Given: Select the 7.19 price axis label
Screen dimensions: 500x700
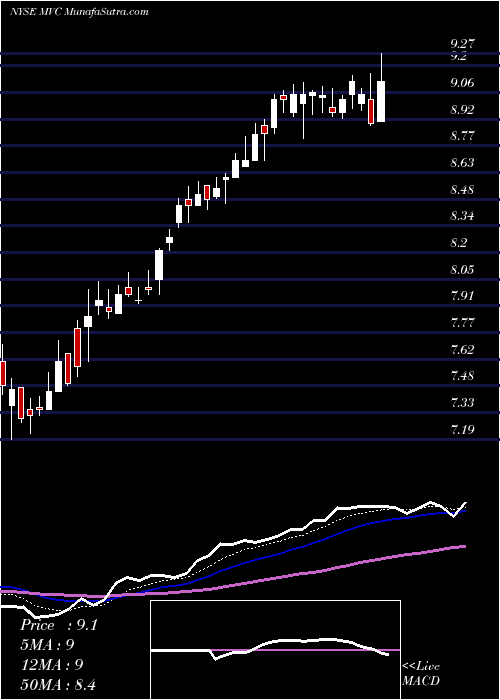Looking at the screenshot, I should coord(463,429).
